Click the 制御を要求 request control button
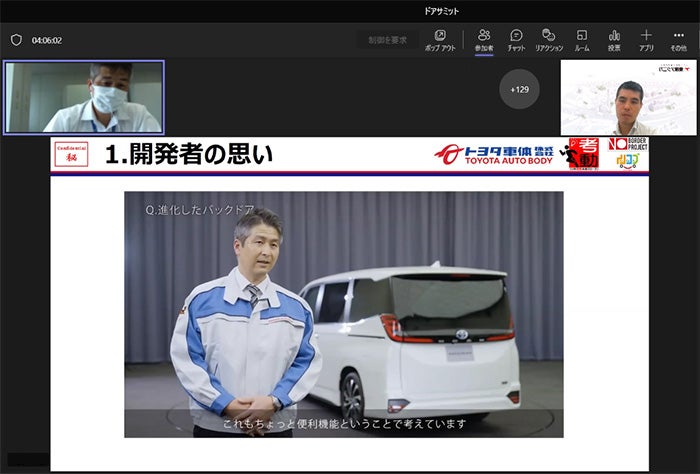700x474 pixels. tap(388, 40)
